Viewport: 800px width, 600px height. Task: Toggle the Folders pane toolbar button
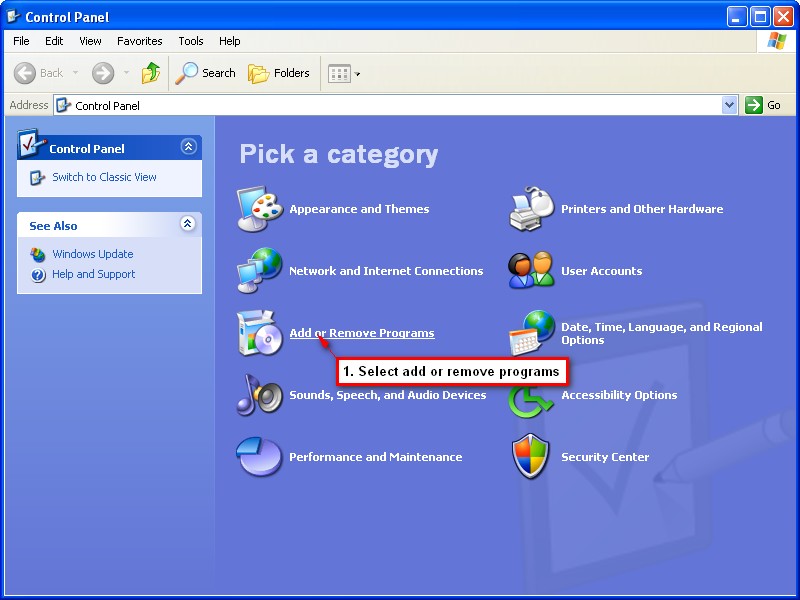279,73
